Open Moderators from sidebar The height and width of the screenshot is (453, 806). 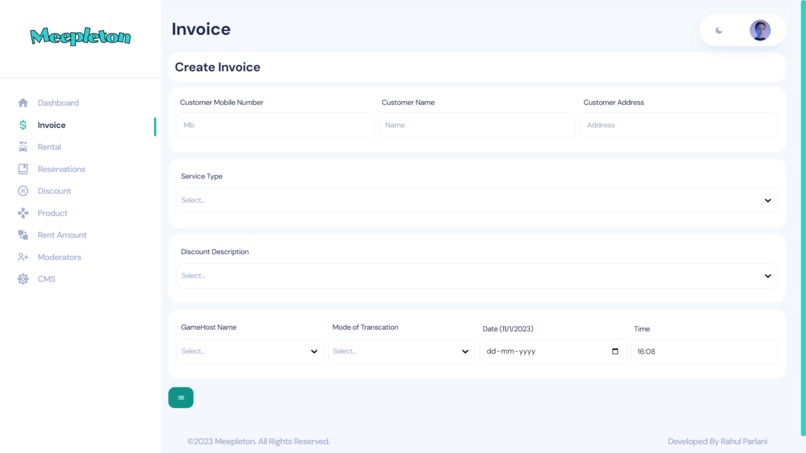pos(59,257)
